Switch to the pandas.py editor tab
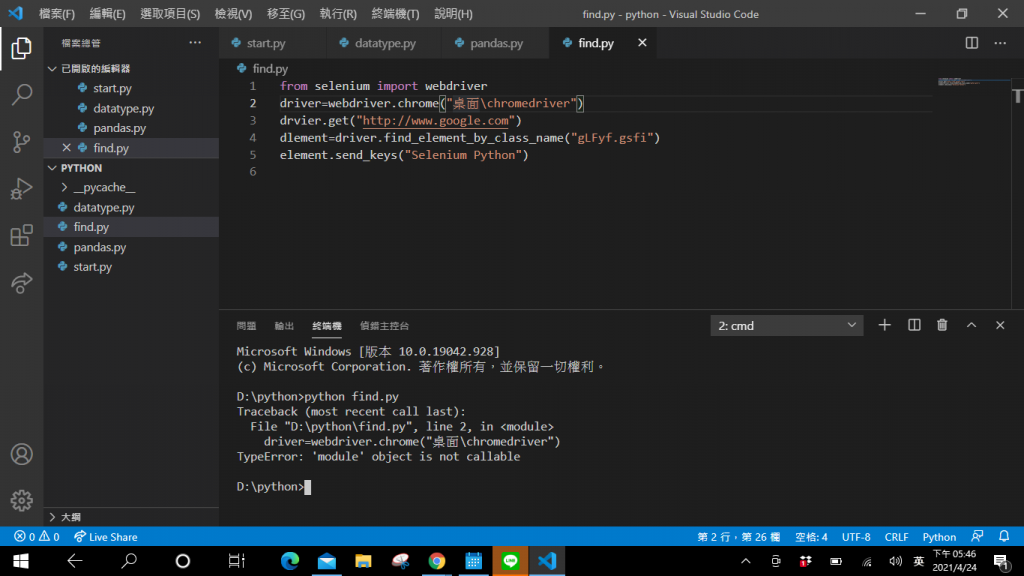The height and width of the screenshot is (576, 1024). (x=496, y=43)
